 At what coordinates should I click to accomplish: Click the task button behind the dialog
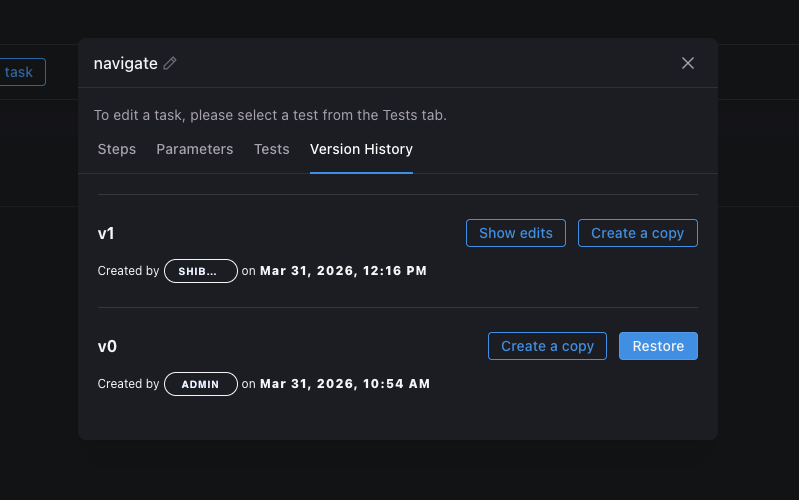(x=20, y=72)
